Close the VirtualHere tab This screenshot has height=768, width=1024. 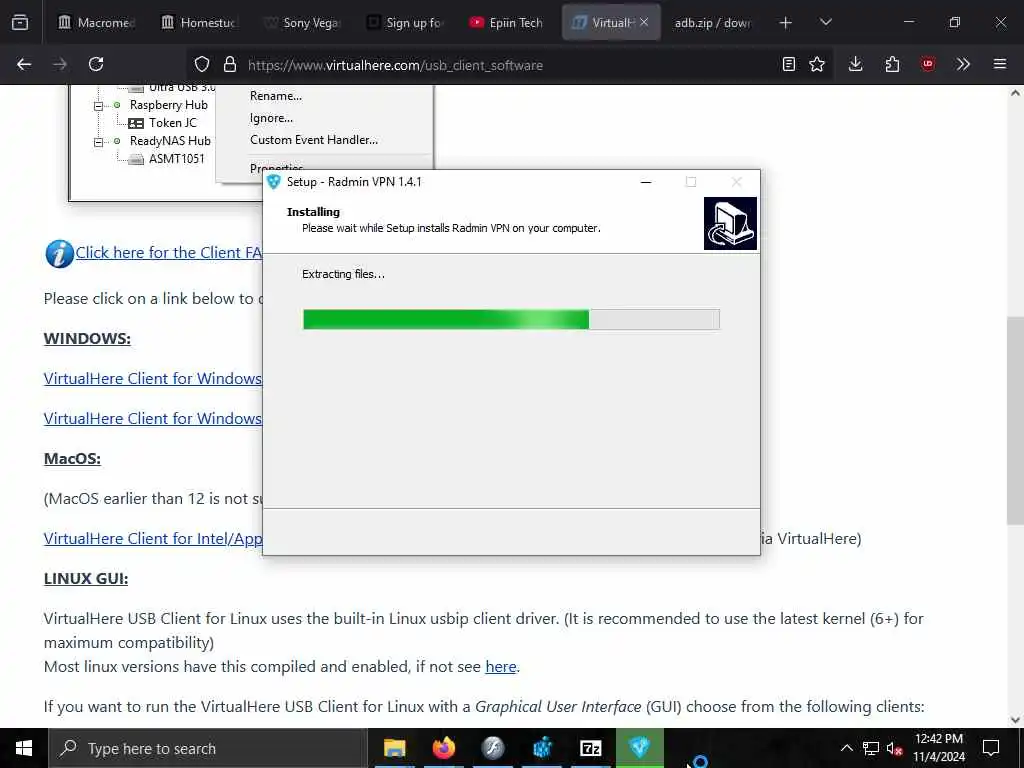tap(644, 22)
